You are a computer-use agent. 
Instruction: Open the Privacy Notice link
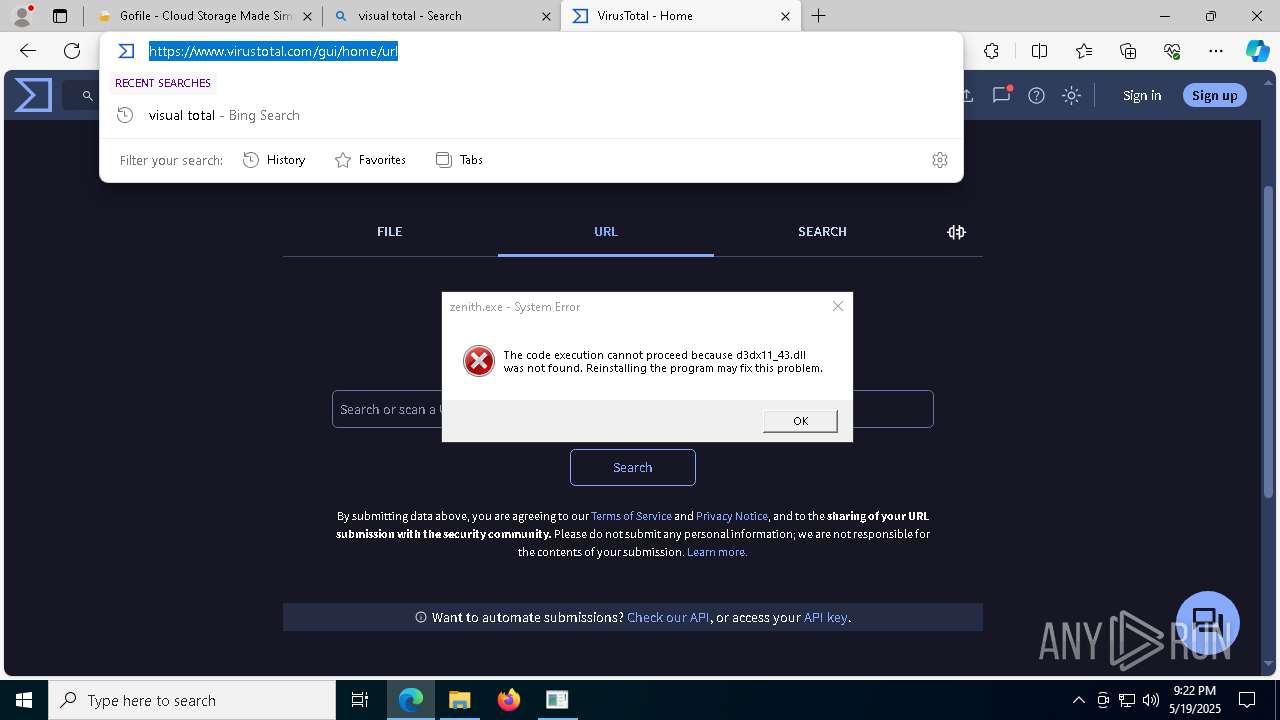pyautogui.click(x=732, y=516)
